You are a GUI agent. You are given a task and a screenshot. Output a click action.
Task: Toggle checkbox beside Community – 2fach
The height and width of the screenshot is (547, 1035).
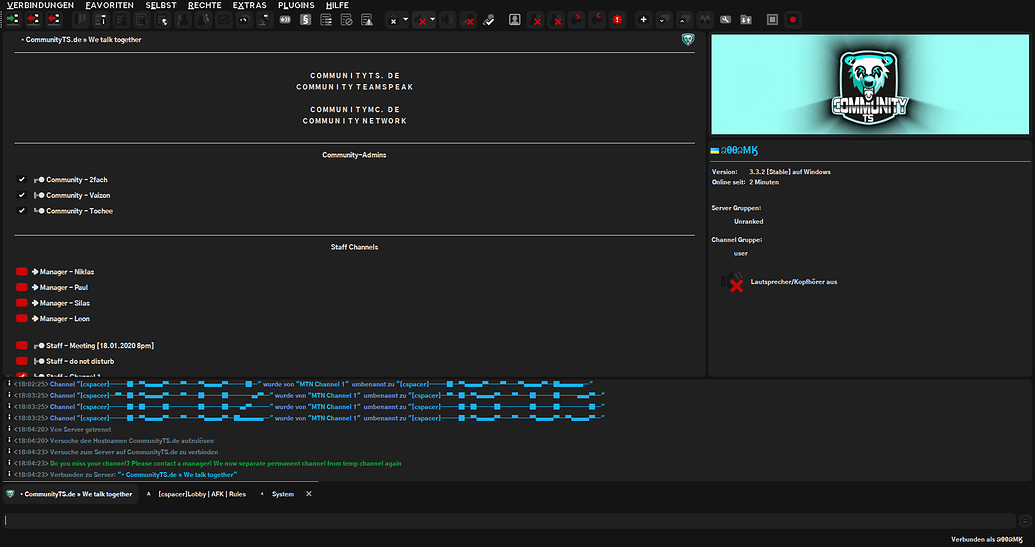21,180
